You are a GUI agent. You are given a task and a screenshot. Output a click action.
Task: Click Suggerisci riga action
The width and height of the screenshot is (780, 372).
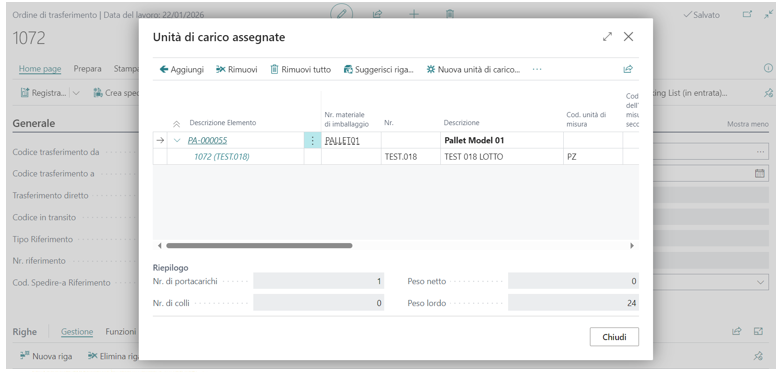(x=379, y=70)
